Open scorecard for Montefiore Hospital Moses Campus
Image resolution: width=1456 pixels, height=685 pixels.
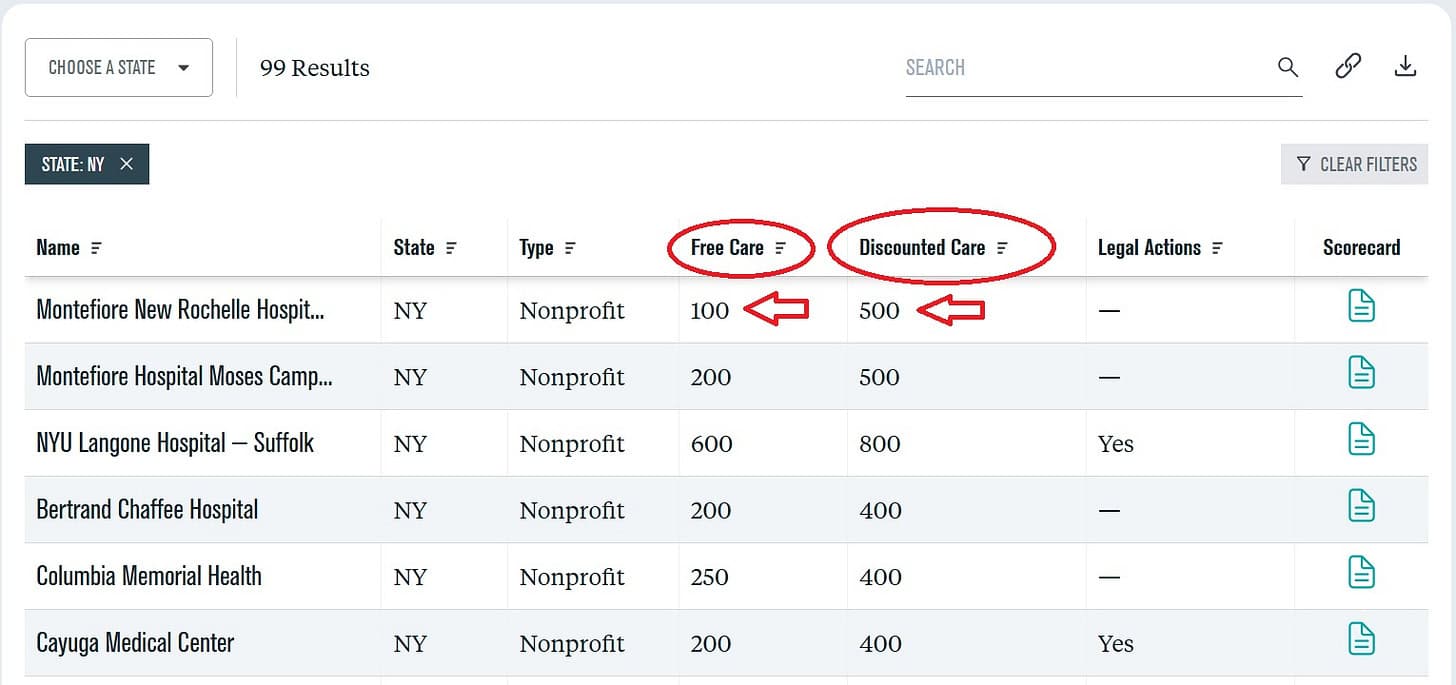tap(1361, 373)
